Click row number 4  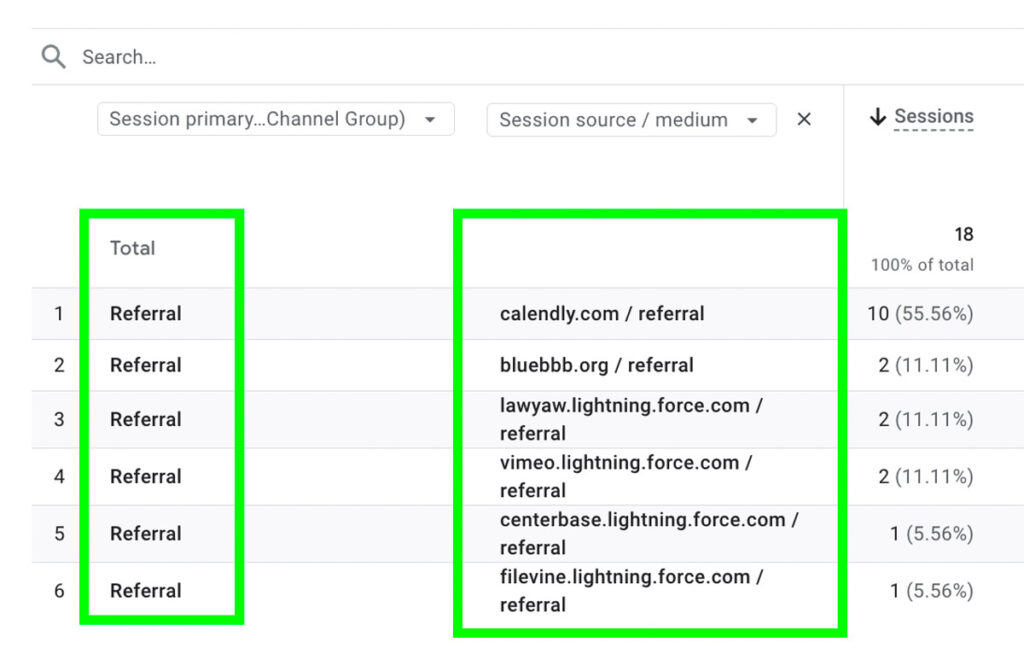pos(59,477)
